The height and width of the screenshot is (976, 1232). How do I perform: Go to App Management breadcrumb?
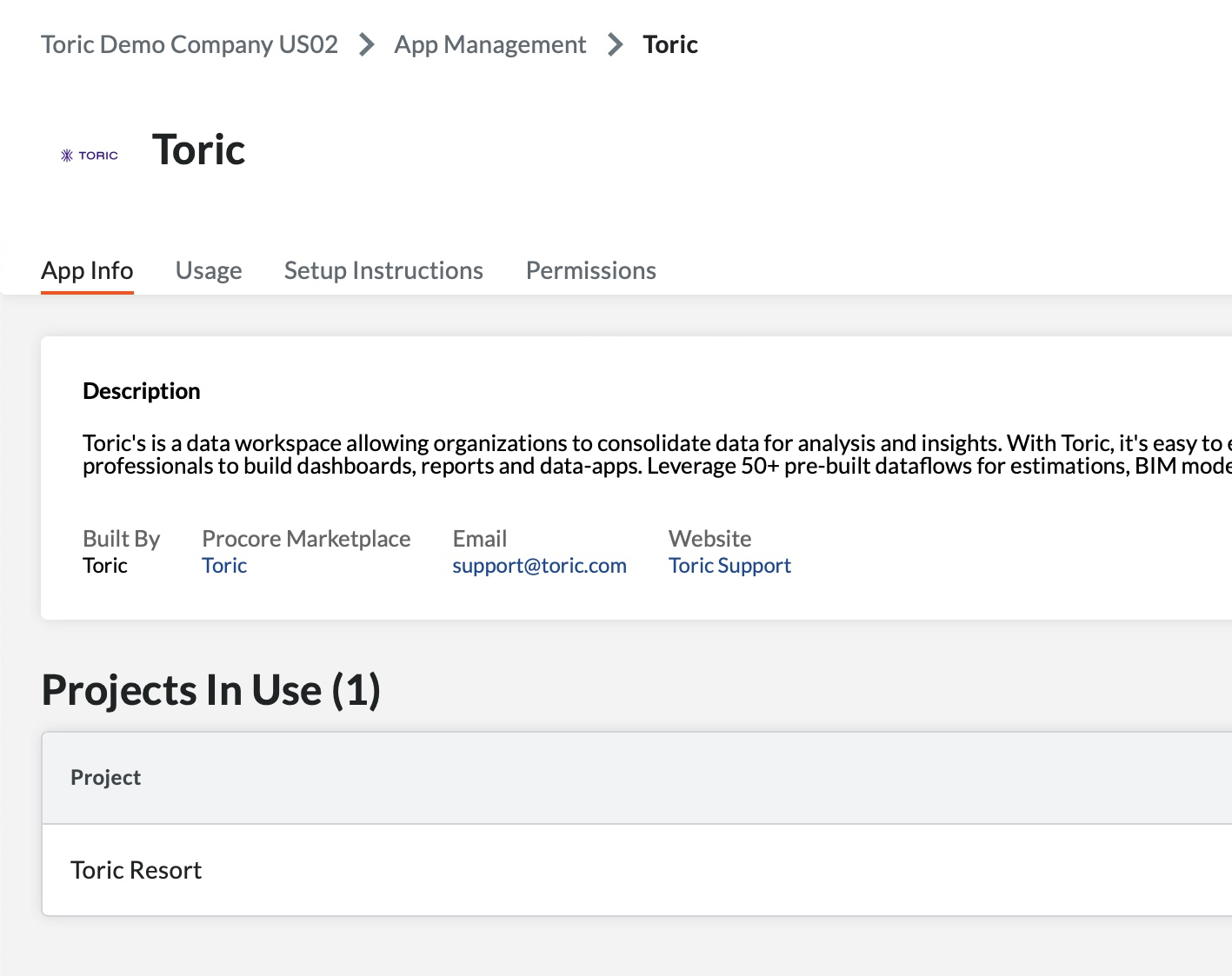click(490, 44)
